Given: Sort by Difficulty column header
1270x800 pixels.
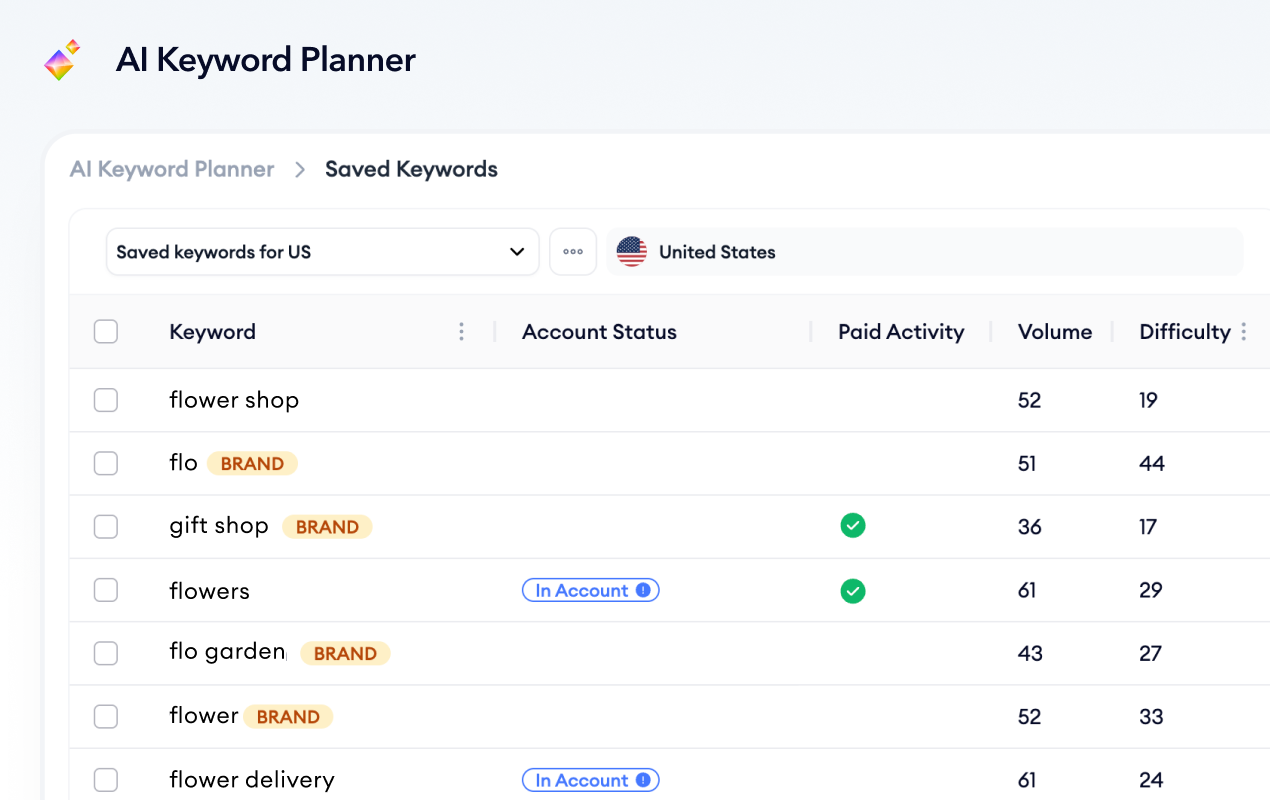Looking at the screenshot, I should click(x=1185, y=332).
